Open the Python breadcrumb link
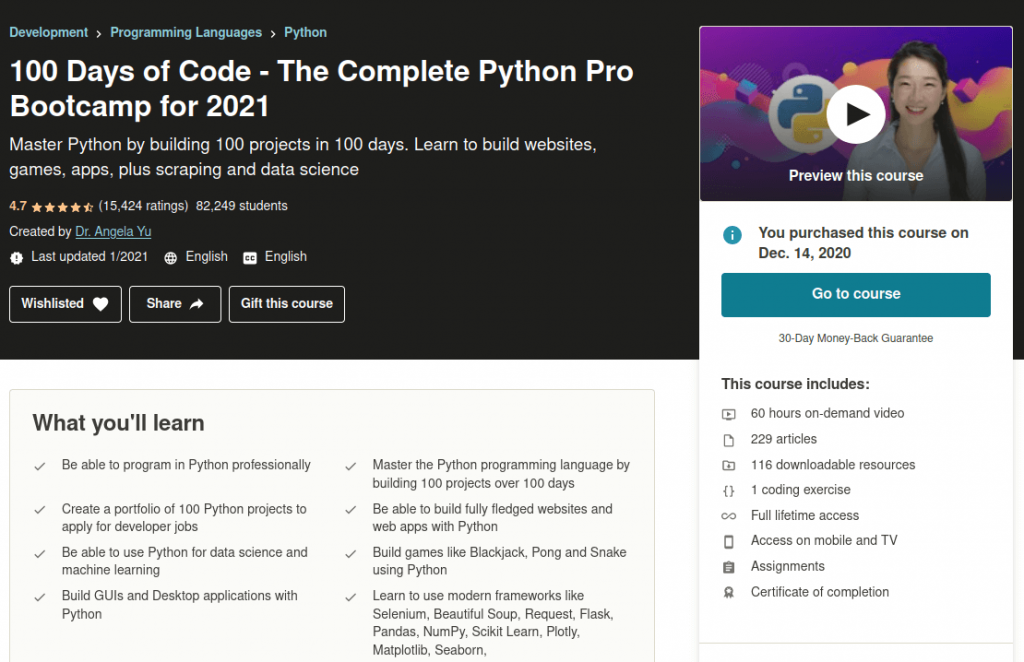Image resolution: width=1024 pixels, height=662 pixels. point(305,32)
